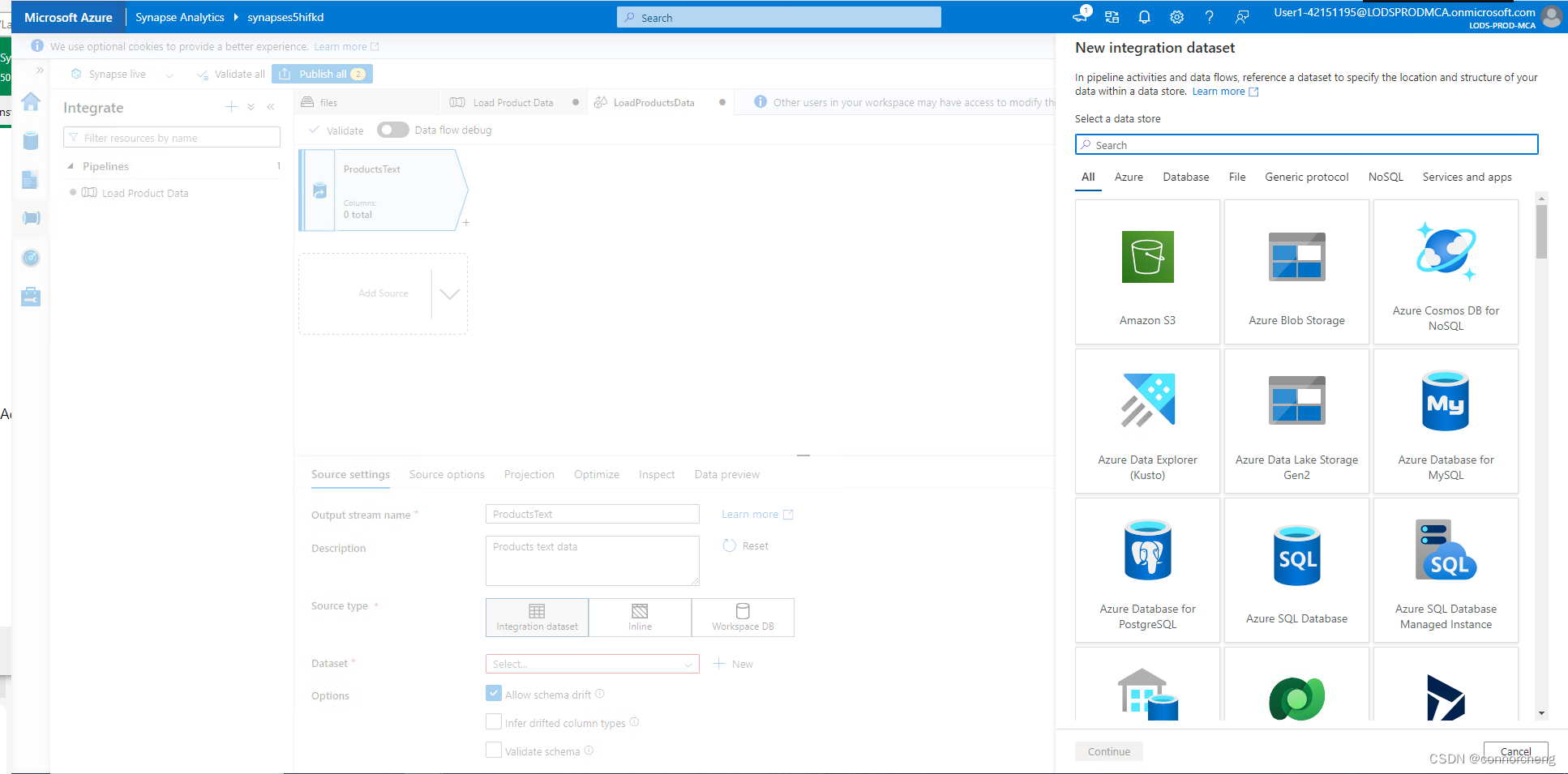Switch to the Database category tab
Viewport: 1568px width, 774px height.
coord(1185,177)
